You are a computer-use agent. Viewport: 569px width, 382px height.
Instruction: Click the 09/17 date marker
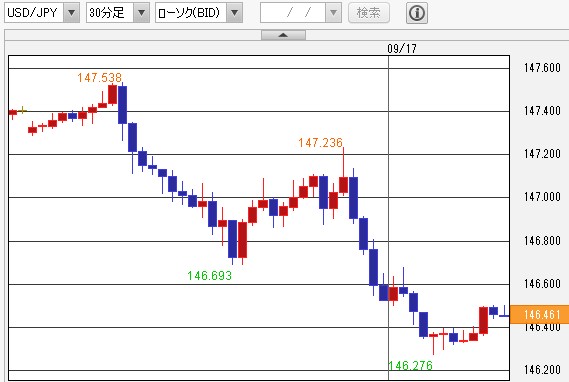pos(402,49)
